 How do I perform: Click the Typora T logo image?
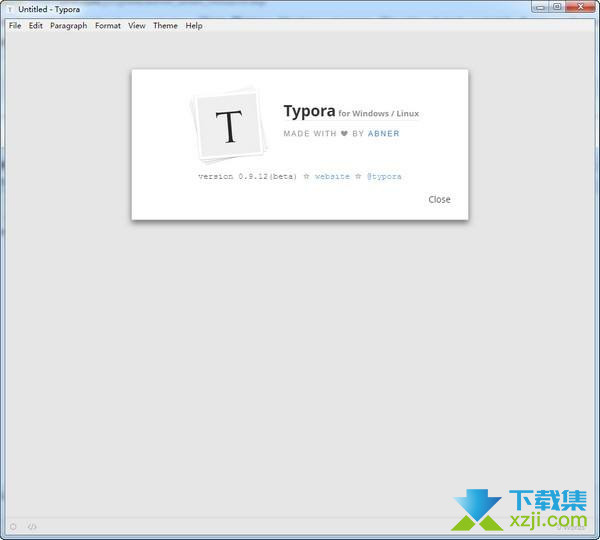[229, 125]
